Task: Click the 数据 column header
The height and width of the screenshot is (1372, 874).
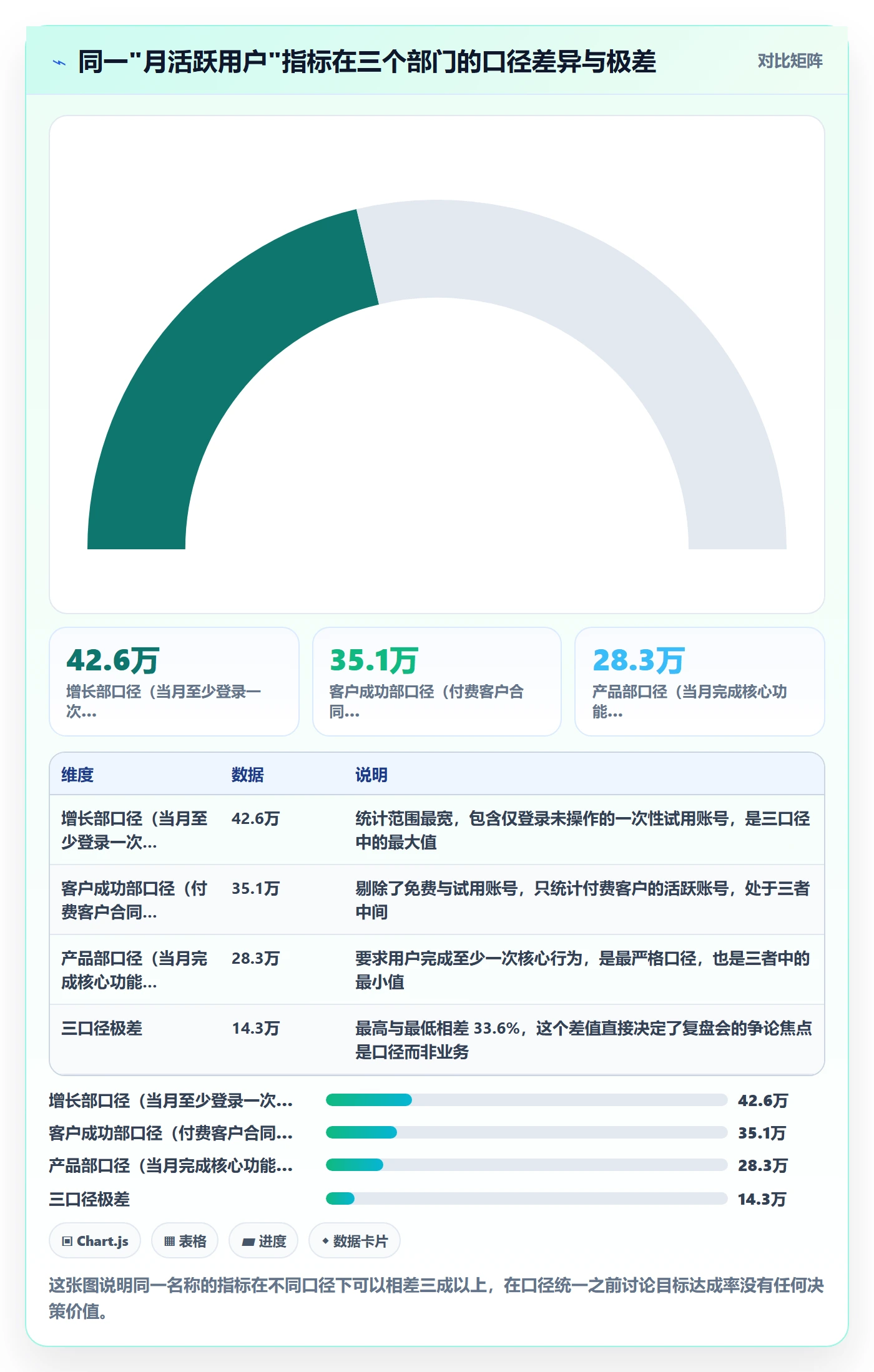Action: point(248,775)
